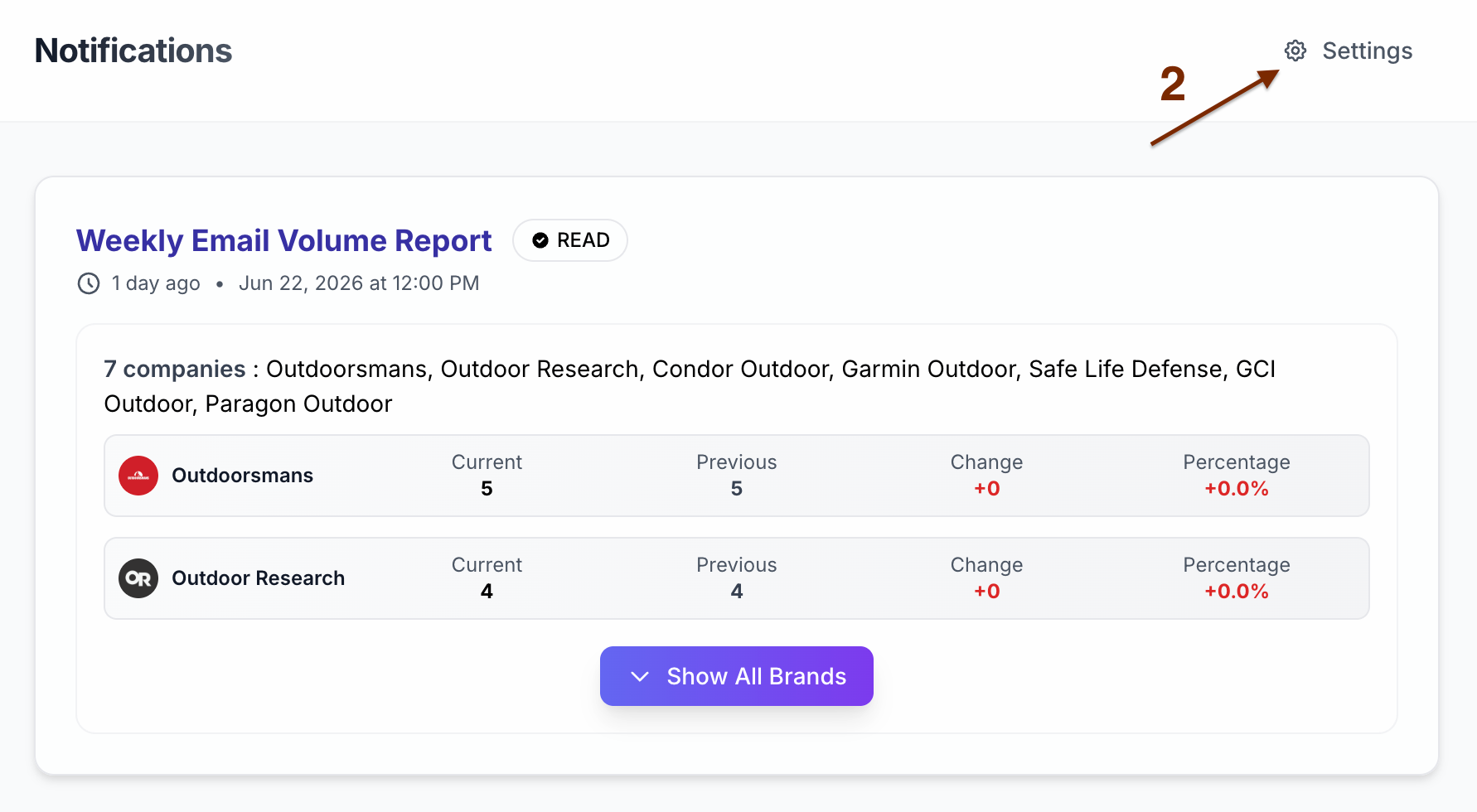The width and height of the screenshot is (1477, 812).
Task: Click the '7 companies' label
Action: (175, 369)
